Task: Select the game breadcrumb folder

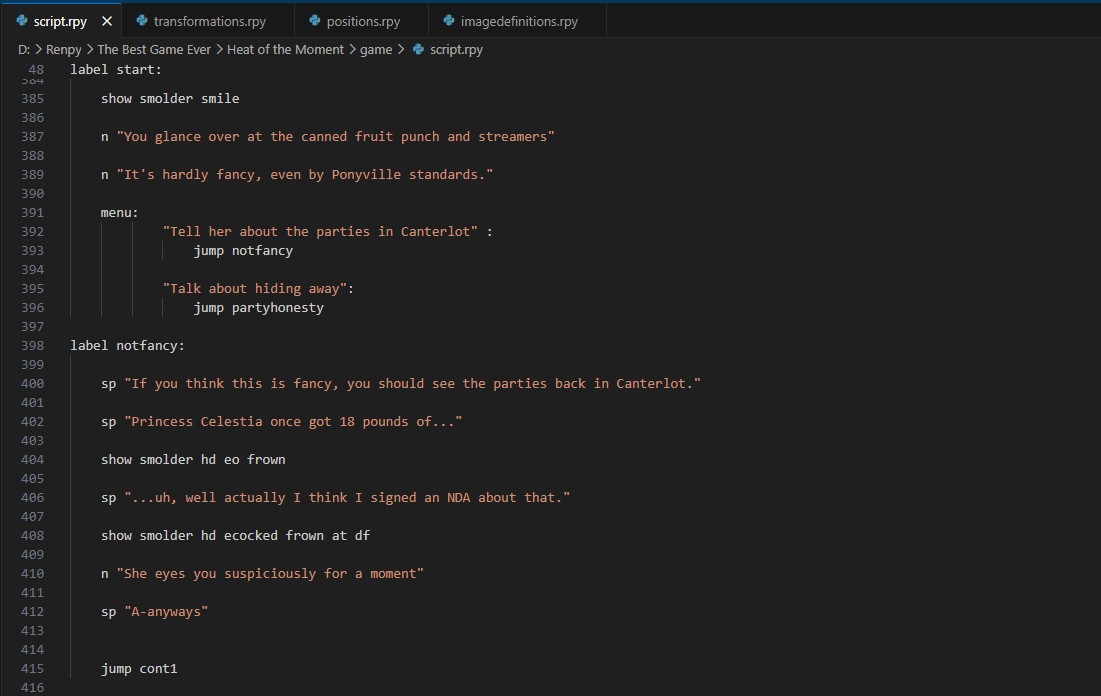Action: (376, 49)
